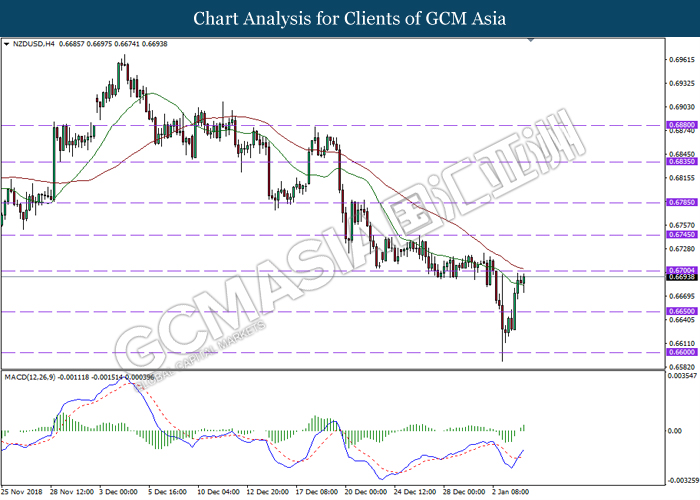Viewport: 700px width, 500px height.
Task: Click the 24 Dec 12:00 time label
Action: pyautogui.click(x=415, y=492)
